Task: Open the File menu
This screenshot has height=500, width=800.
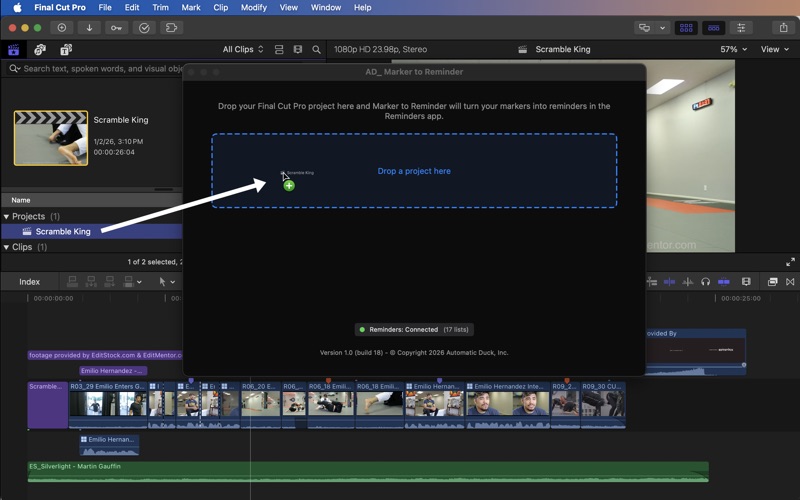Action: [105, 7]
